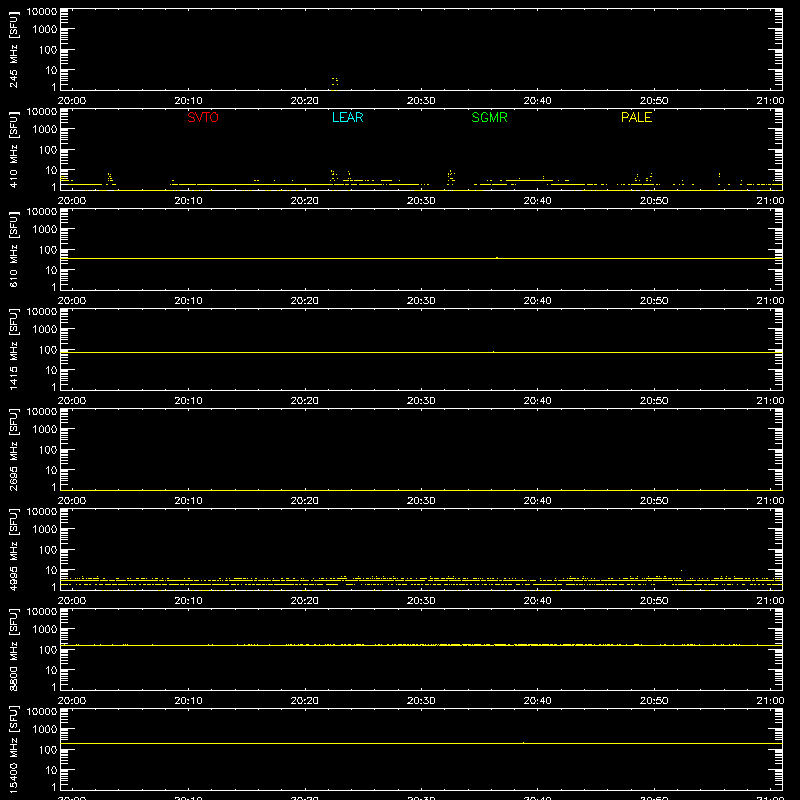Click 10000 tick label on 245 MHz panel
The width and height of the screenshot is (800, 800).
[x=42, y=12]
